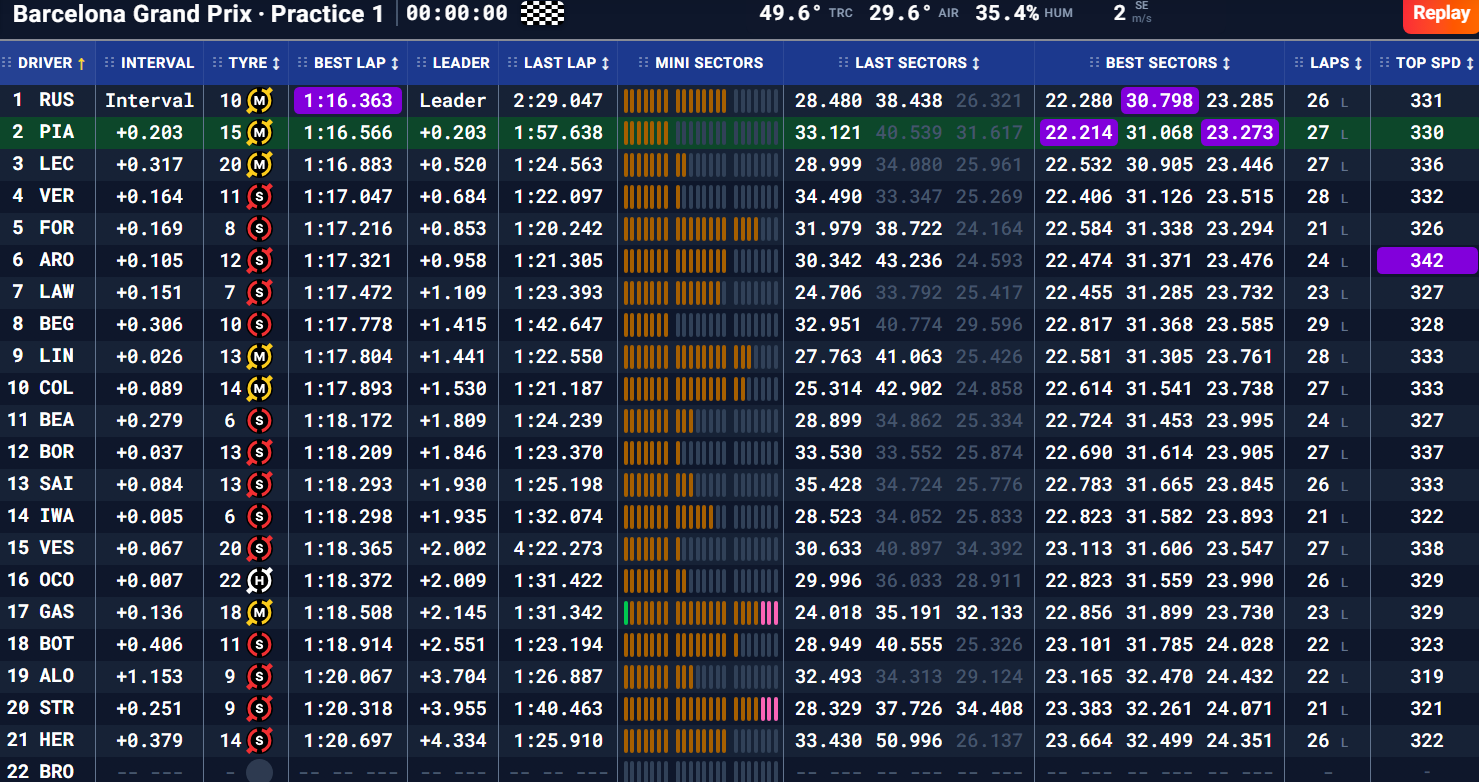Click the track temperature "49.6°" reading

[x=790, y=13]
